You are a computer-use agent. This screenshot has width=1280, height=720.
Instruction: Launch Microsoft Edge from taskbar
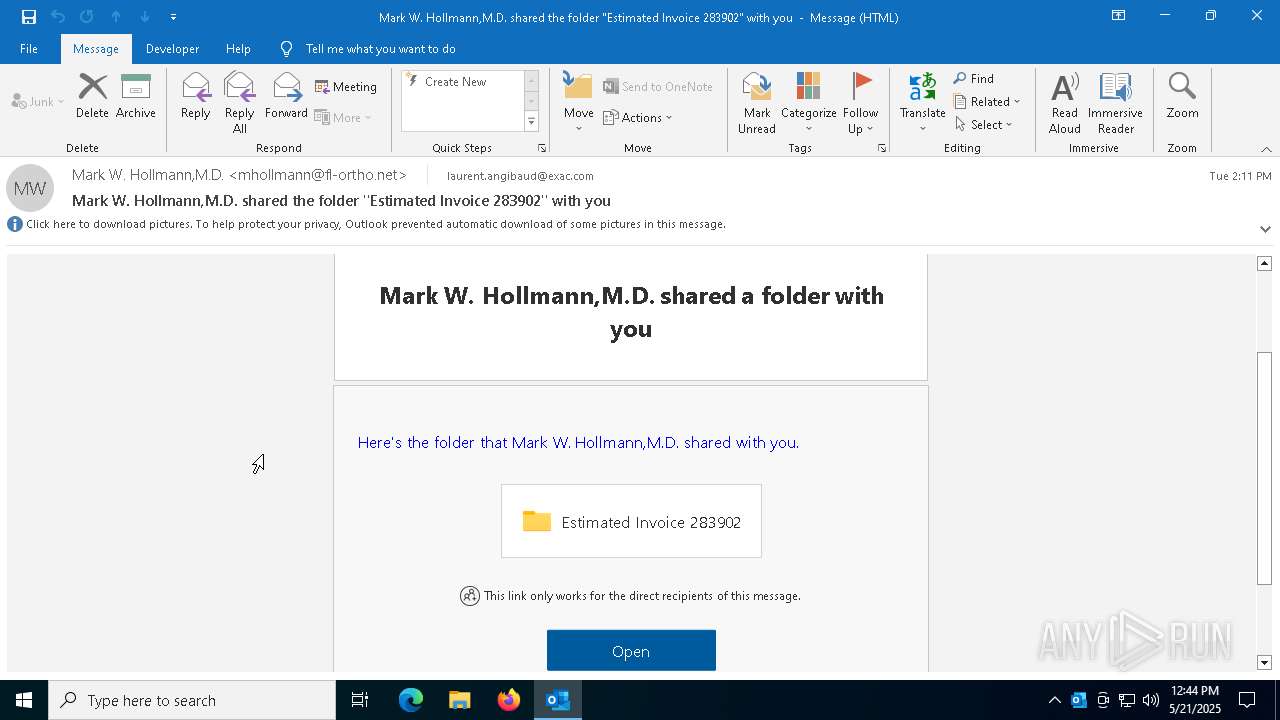[411, 700]
